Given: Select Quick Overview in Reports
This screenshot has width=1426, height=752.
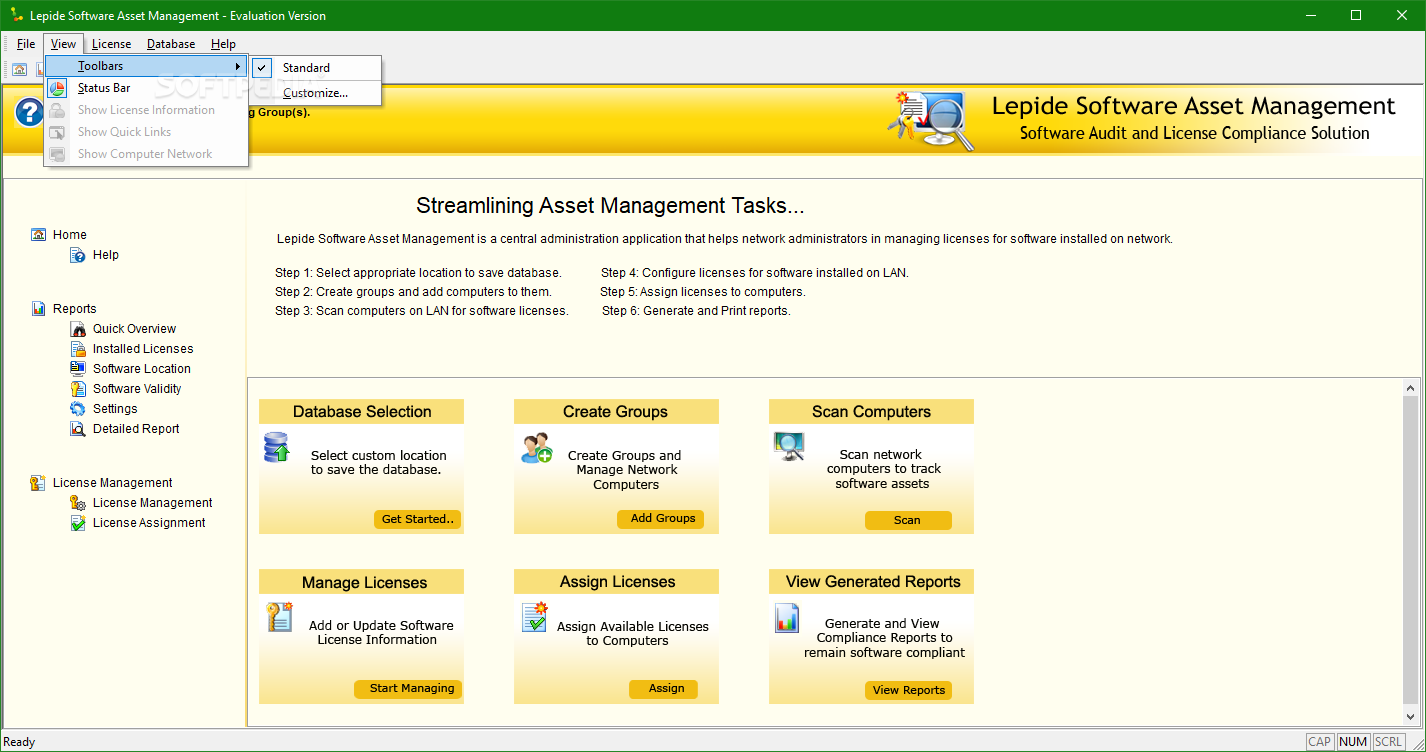Looking at the screenshot, I should 134,329.
